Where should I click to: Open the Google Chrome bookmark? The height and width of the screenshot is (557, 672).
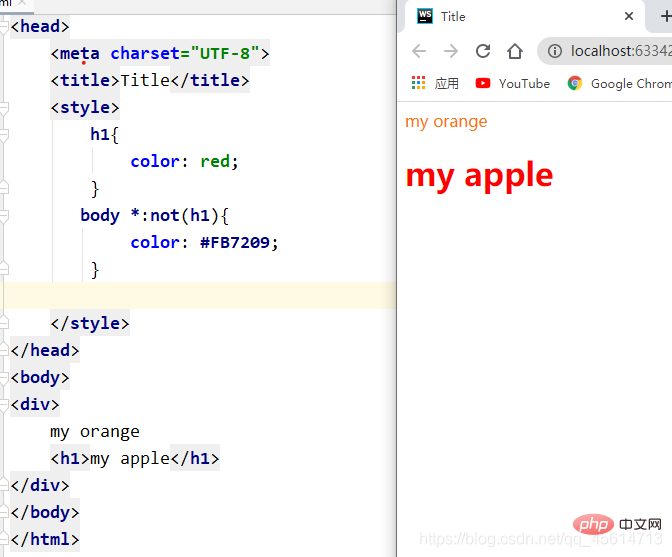click(620, 83)
